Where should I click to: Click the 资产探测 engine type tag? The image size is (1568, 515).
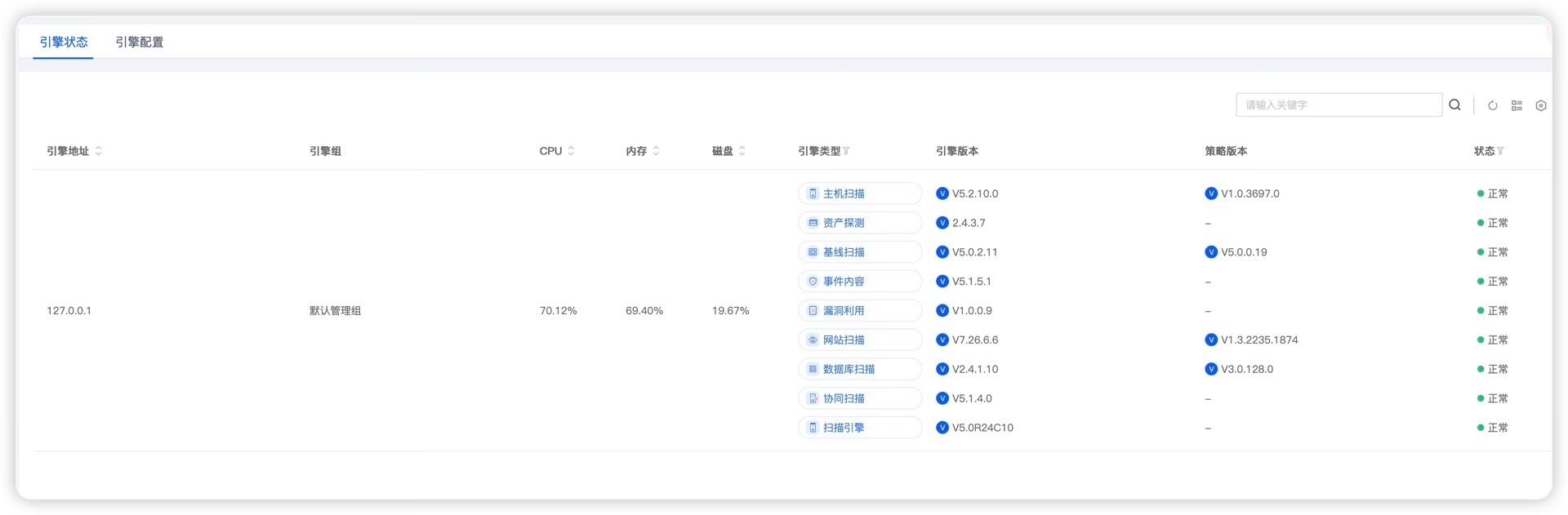(858, 223)
